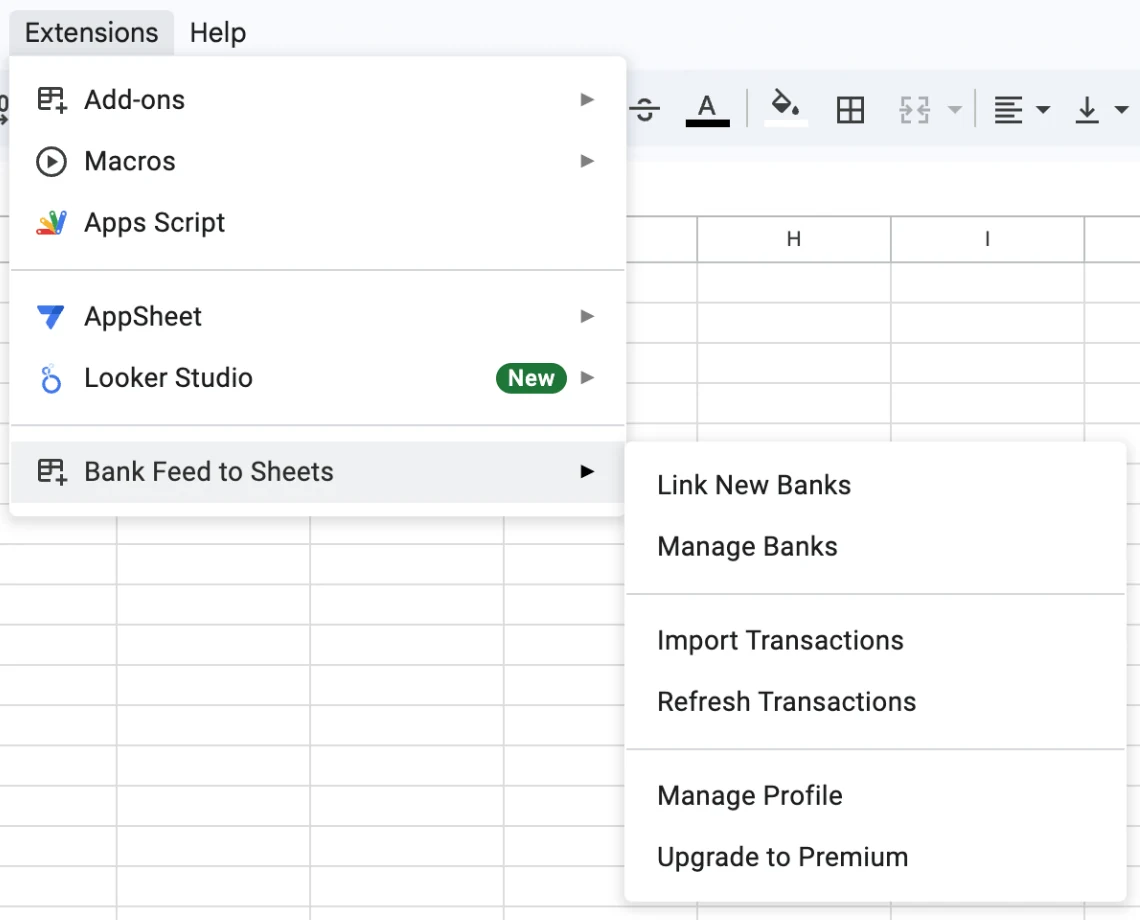Click the black text color swatch bar
Viewport: 1140px width, 920px height.
707,123
